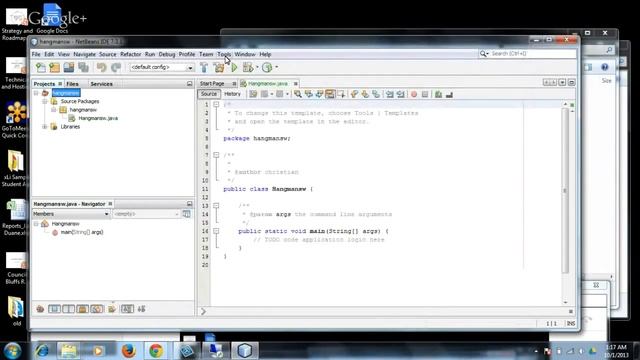Toggle Sort by Source in Navigator
The image size is (640, 360).
[142, 309]
